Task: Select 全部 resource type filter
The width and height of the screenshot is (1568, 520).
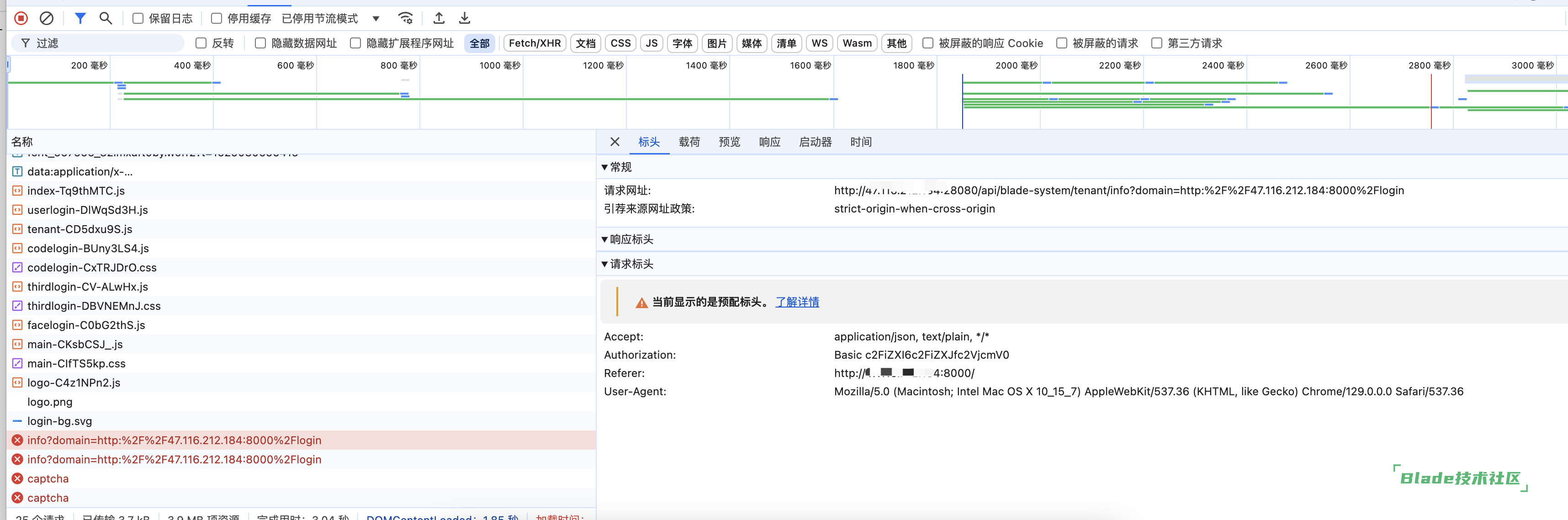Action: click(x=480, y=43)
